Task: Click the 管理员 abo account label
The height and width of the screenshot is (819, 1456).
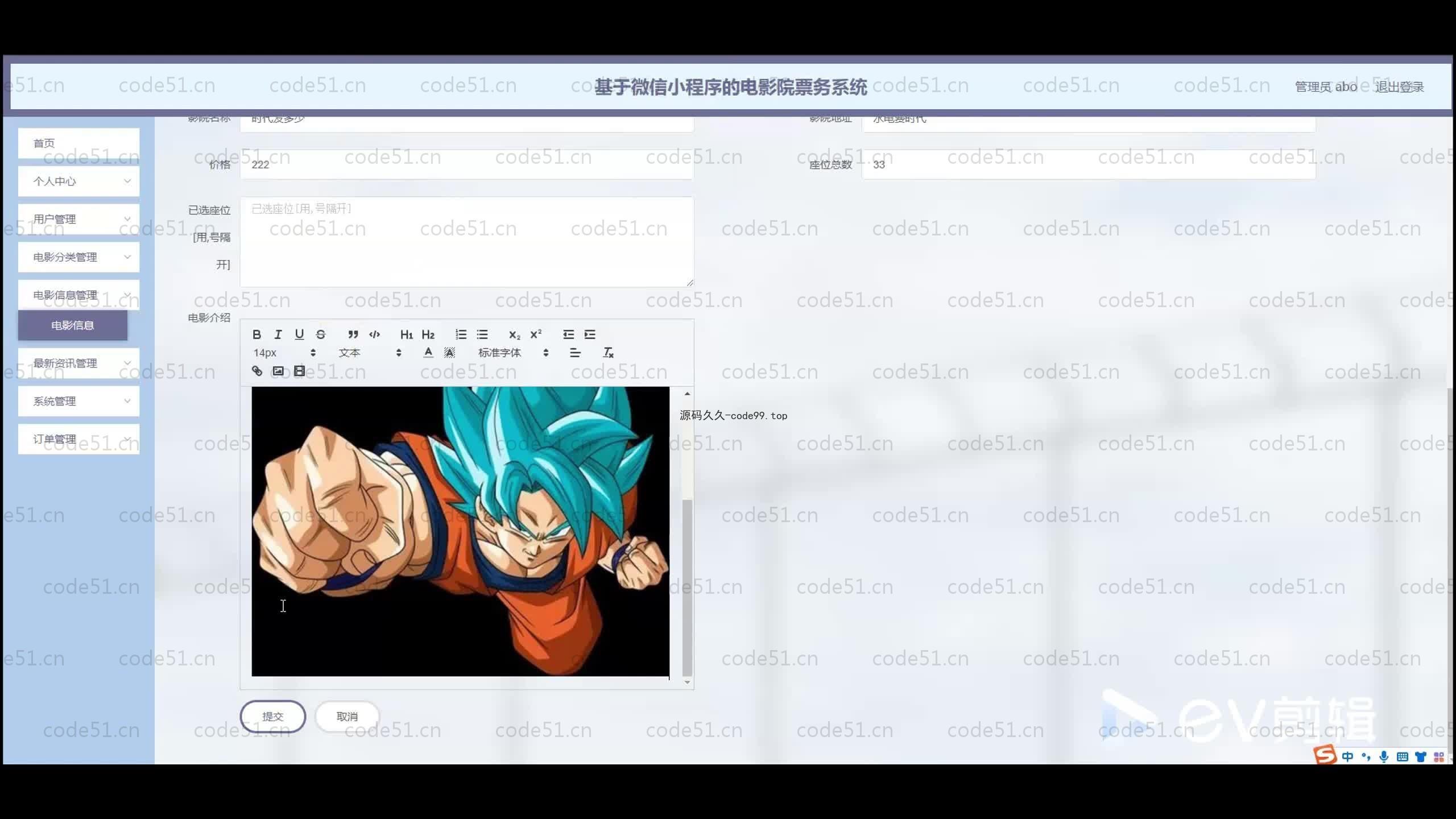Action: (x=1326, y=87)
